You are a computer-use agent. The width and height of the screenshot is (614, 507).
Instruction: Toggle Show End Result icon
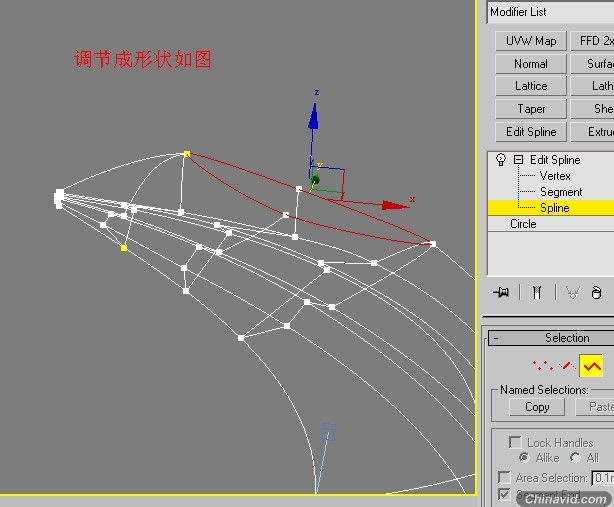click(x=537, y=292)
